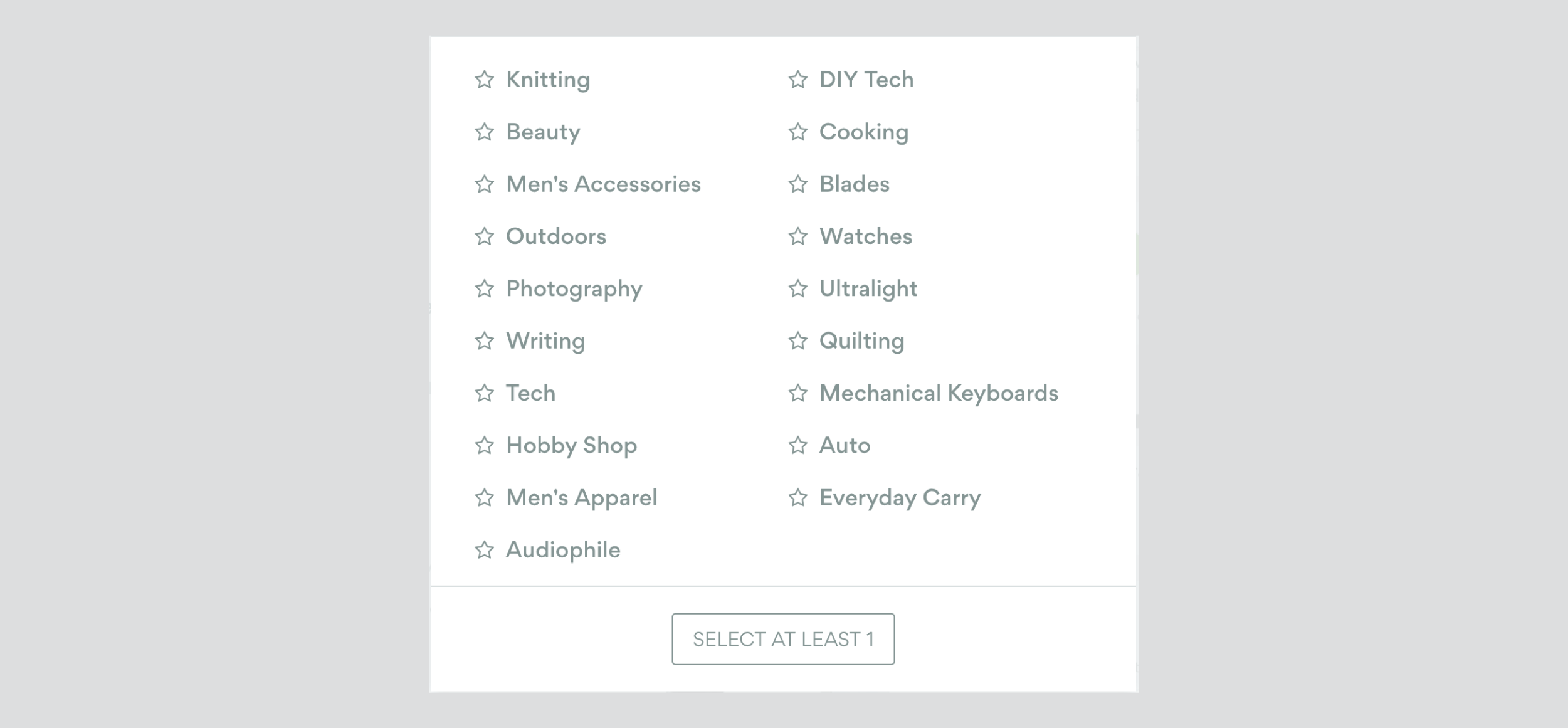Choose Everyday Carry interest
The width and height of the screenshot is (1568, 728).
coord(900,498)
